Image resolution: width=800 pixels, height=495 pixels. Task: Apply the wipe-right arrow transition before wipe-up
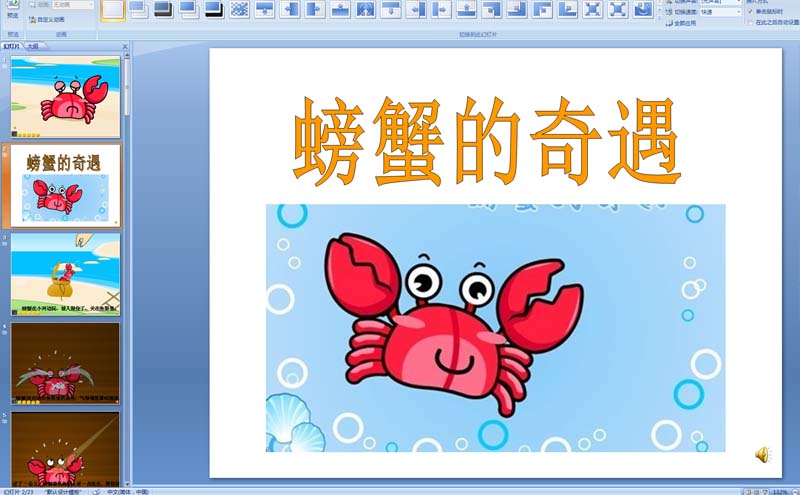click(315, 10)
